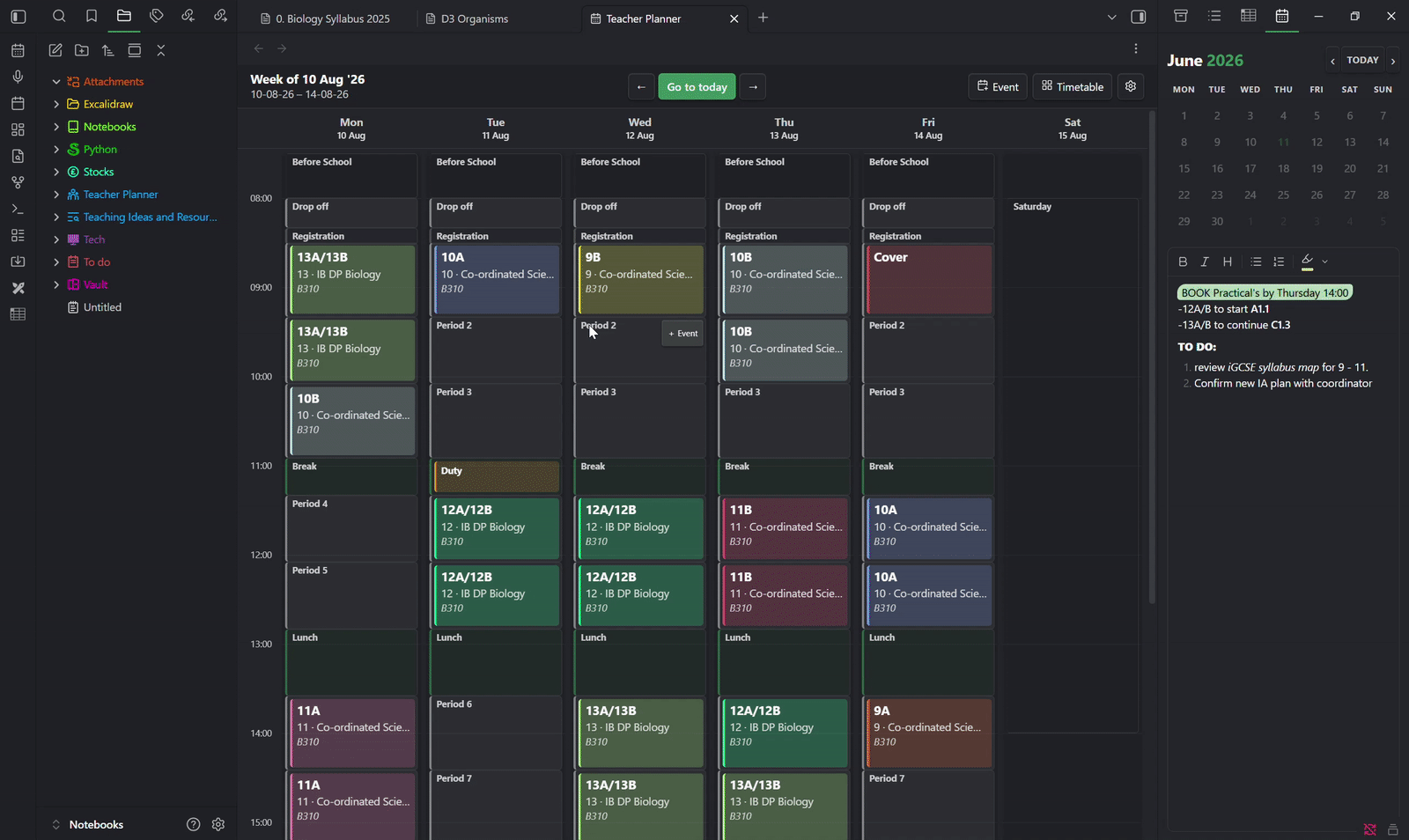The image size is (1409, 840).
Task: Toggle italic formatting in note toolbar
Action: click(x=1205, y=262)
